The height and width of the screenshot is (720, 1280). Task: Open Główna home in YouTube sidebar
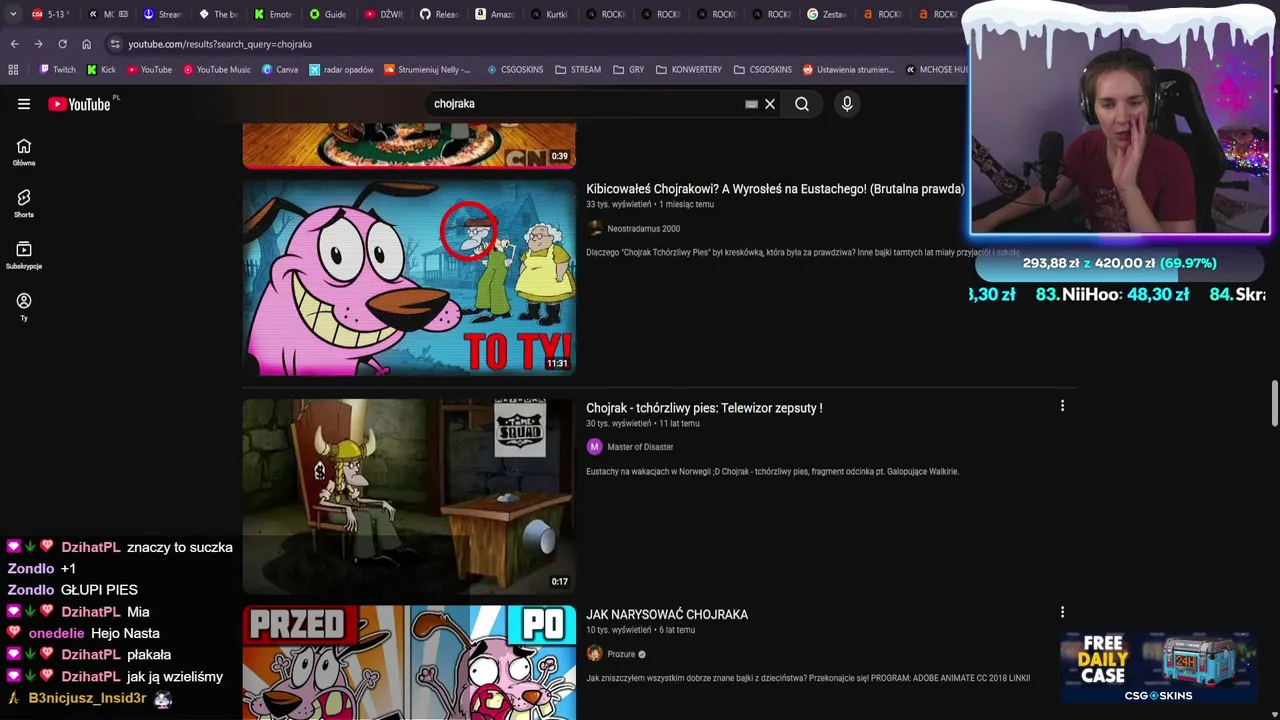tap(24, 152)
